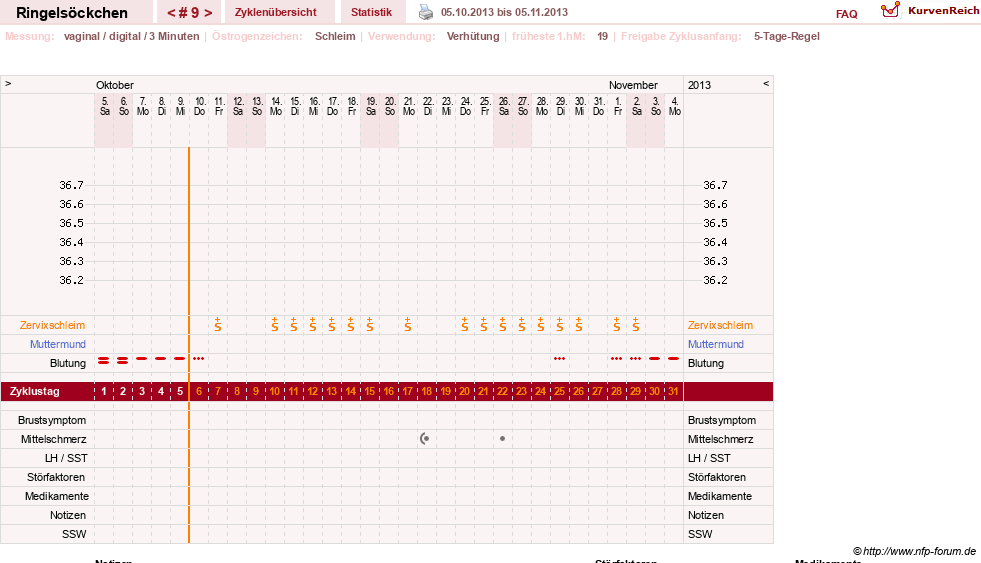Click heavy bleeding mark on cycle day 2

pyautogui.click(x=123, y=360)
